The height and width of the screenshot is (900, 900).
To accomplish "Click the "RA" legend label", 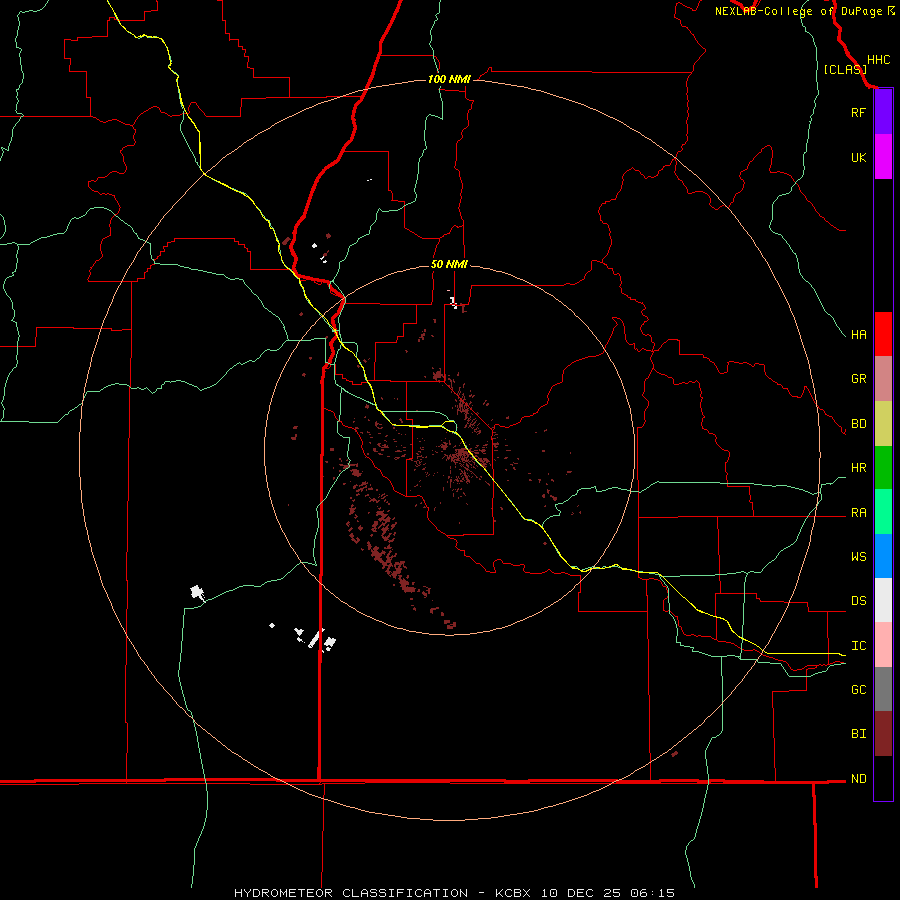I will (x=858, y=513).
